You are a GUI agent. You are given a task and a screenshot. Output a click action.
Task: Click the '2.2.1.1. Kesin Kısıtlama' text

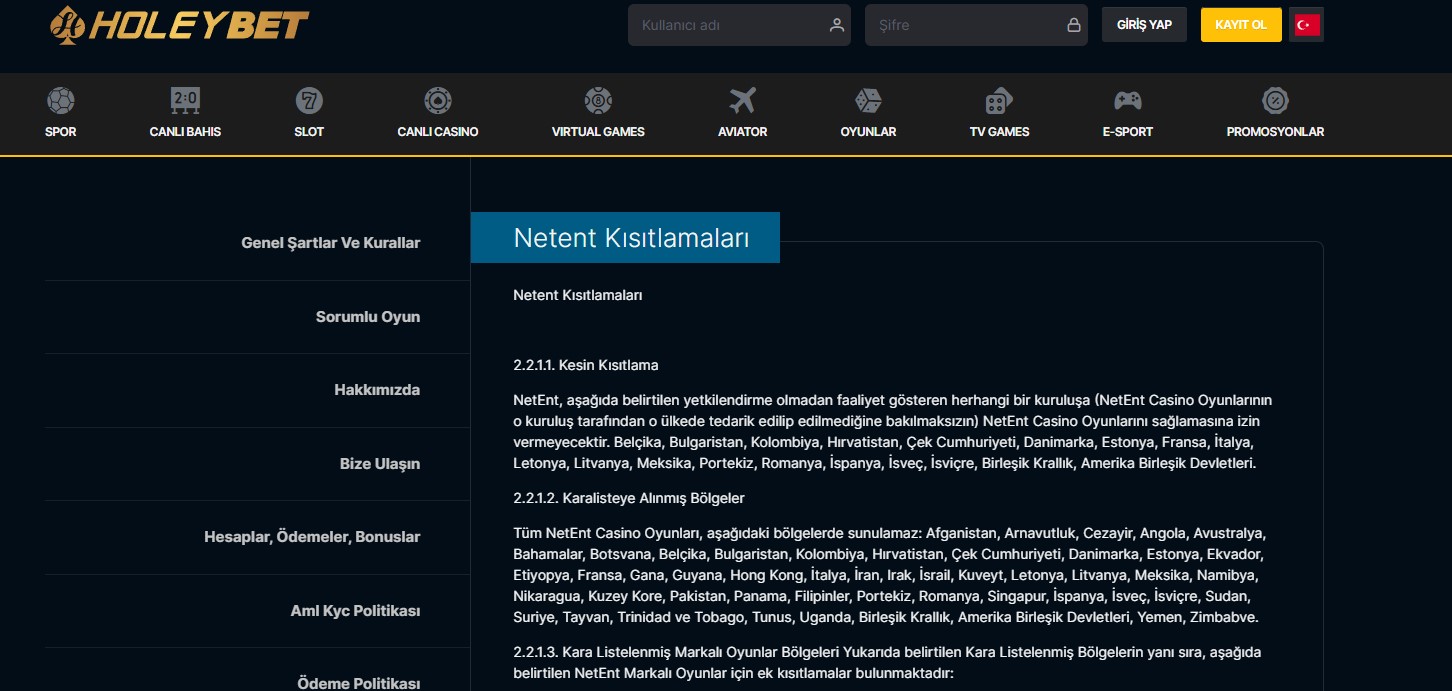coord(586,365)
